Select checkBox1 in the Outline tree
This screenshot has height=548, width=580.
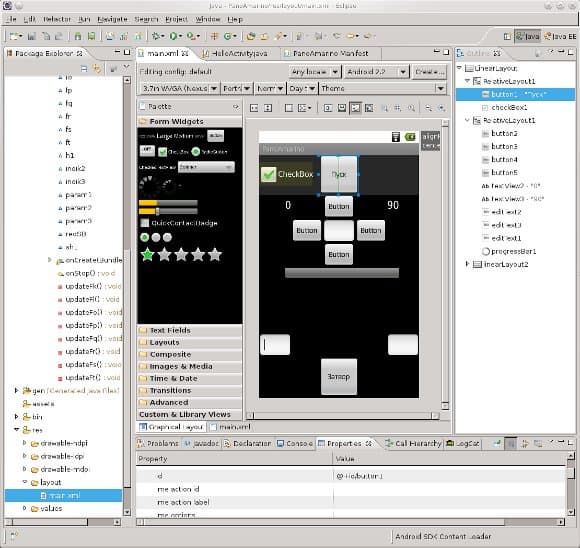coord(509,107)
